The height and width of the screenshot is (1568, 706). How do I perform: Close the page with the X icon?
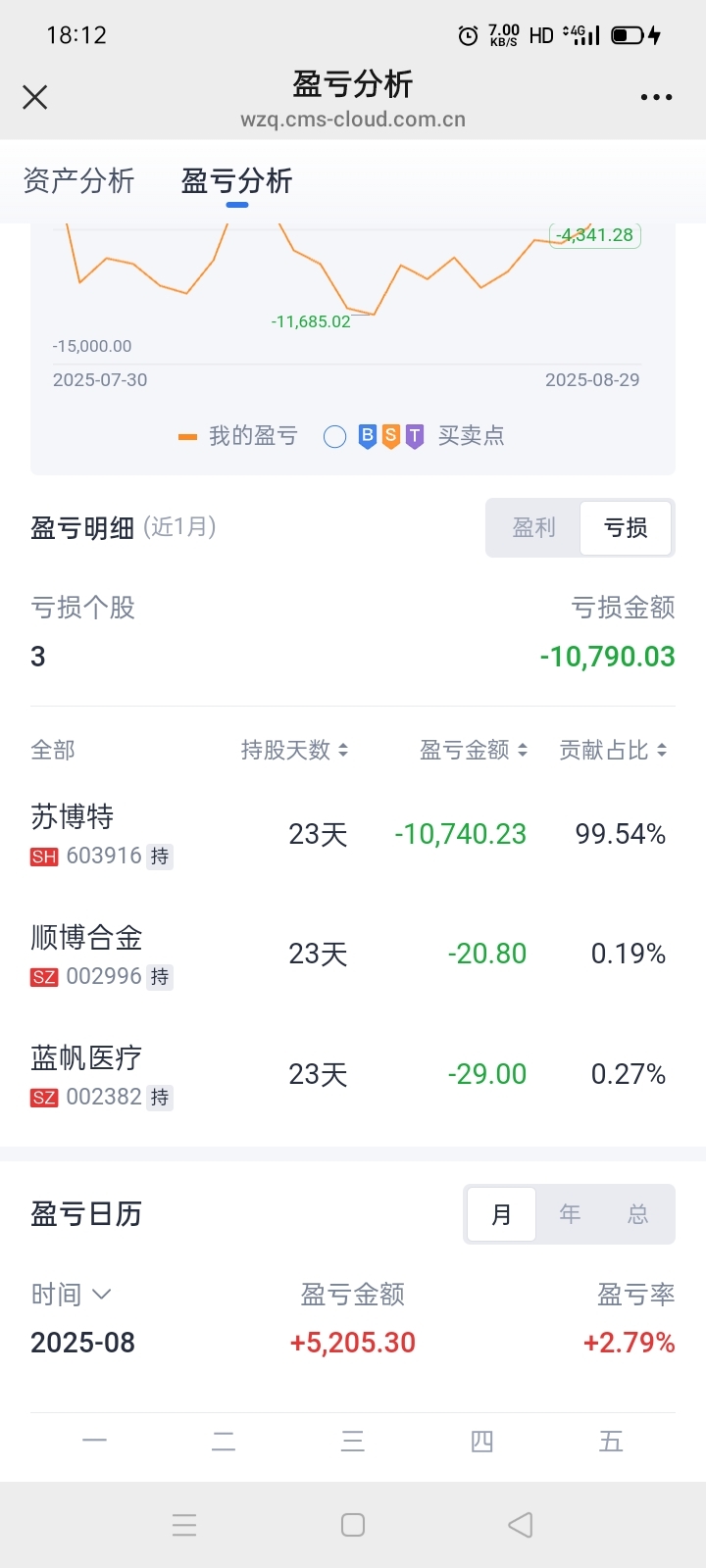pyautogui.click(x=35, y=97)
